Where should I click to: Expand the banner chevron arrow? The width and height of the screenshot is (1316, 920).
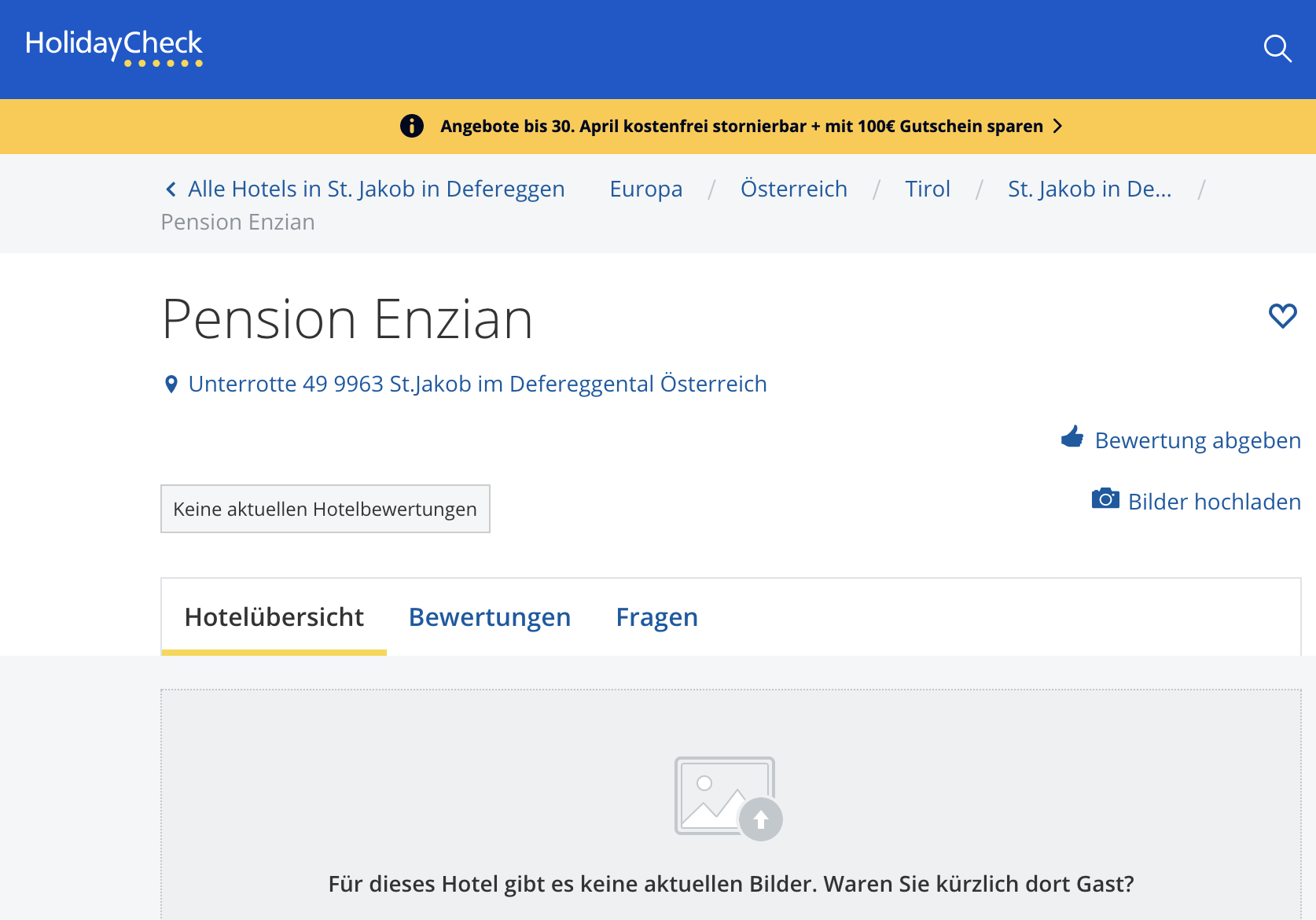1057,126
